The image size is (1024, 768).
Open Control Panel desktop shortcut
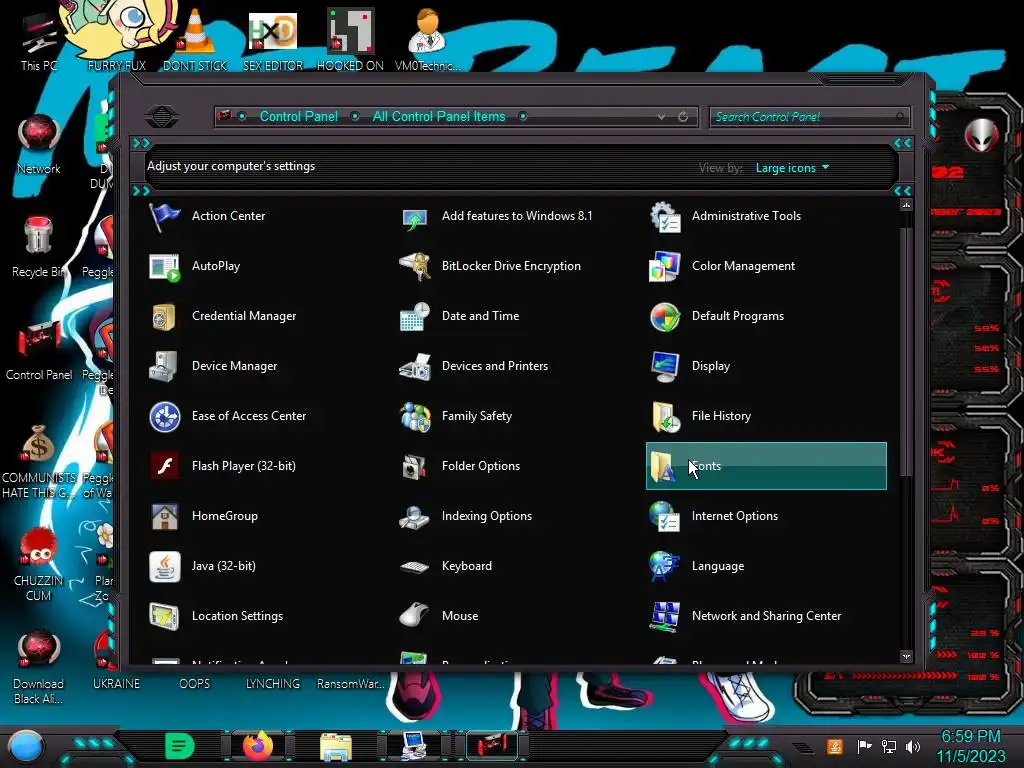39,351
